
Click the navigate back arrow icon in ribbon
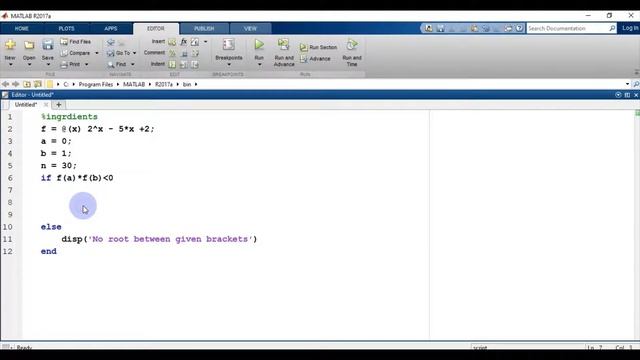[x=111, y=42]
